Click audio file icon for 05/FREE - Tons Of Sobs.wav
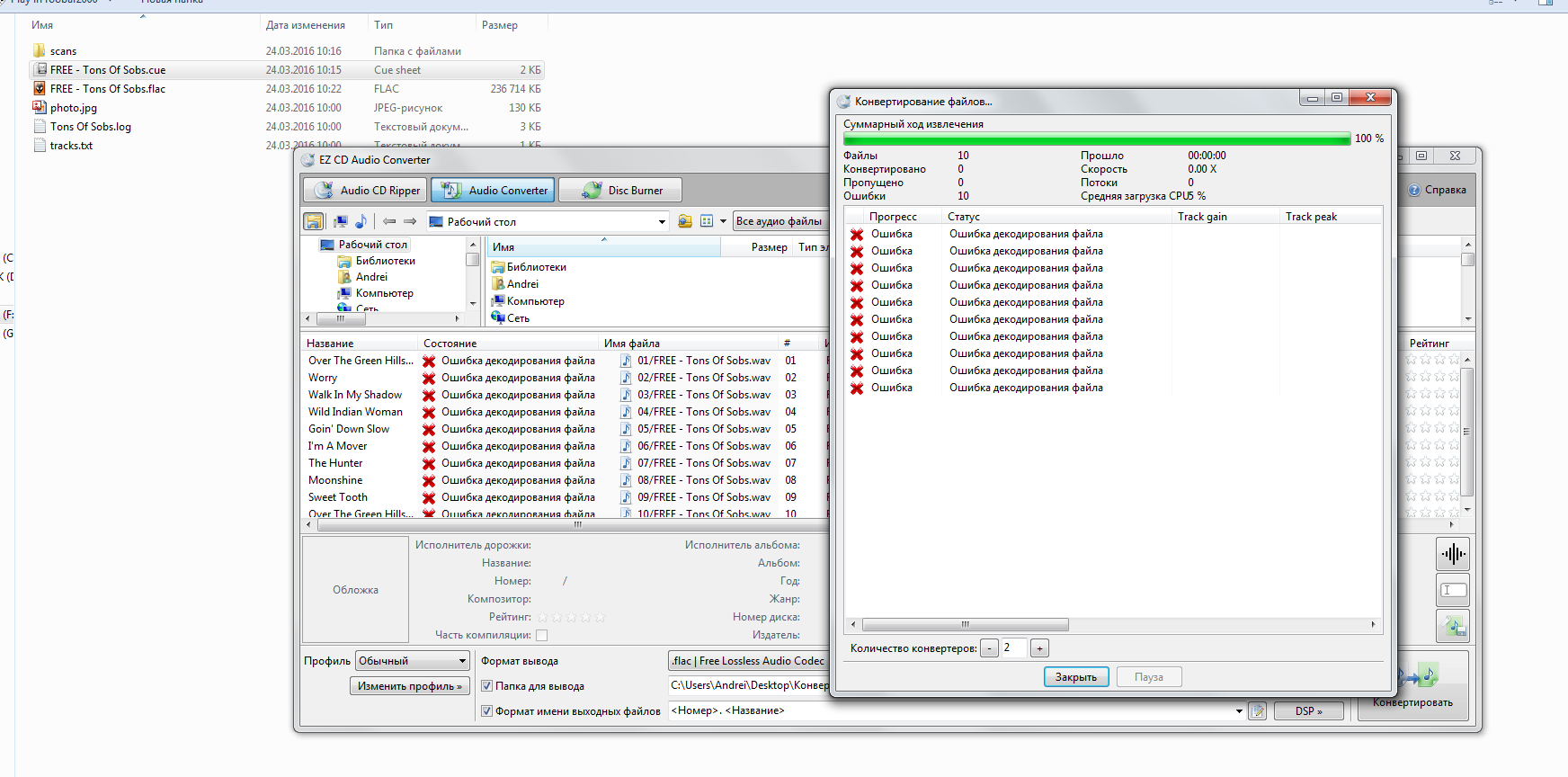This screenshot has width=1568, height=777. (626, 430)
